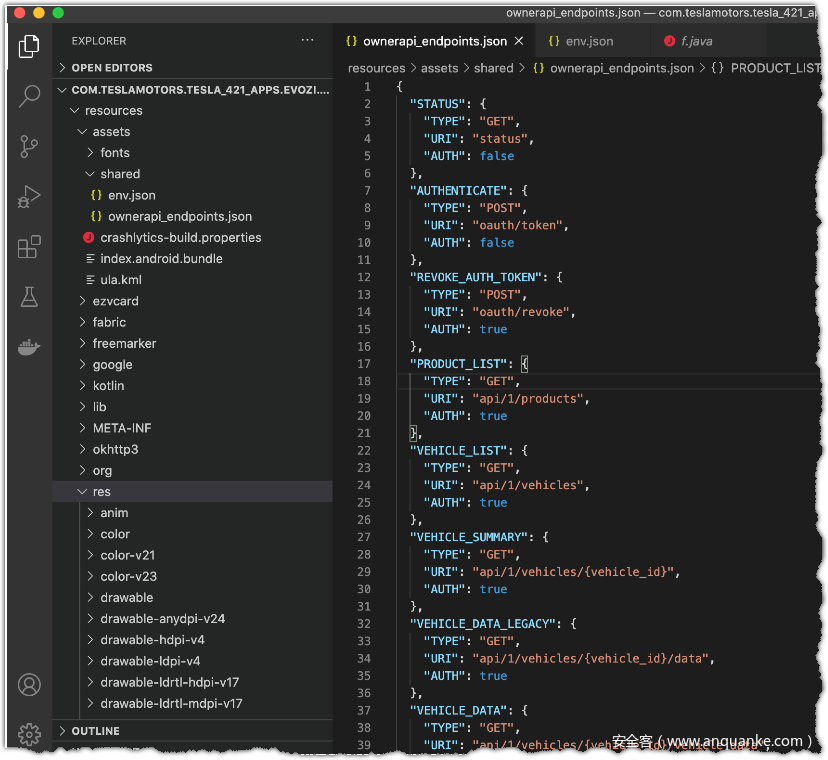Image resolution: width=828 pixels, height=760 pixels.
Task: Open the Source Control view
Action: click(29, 146)
